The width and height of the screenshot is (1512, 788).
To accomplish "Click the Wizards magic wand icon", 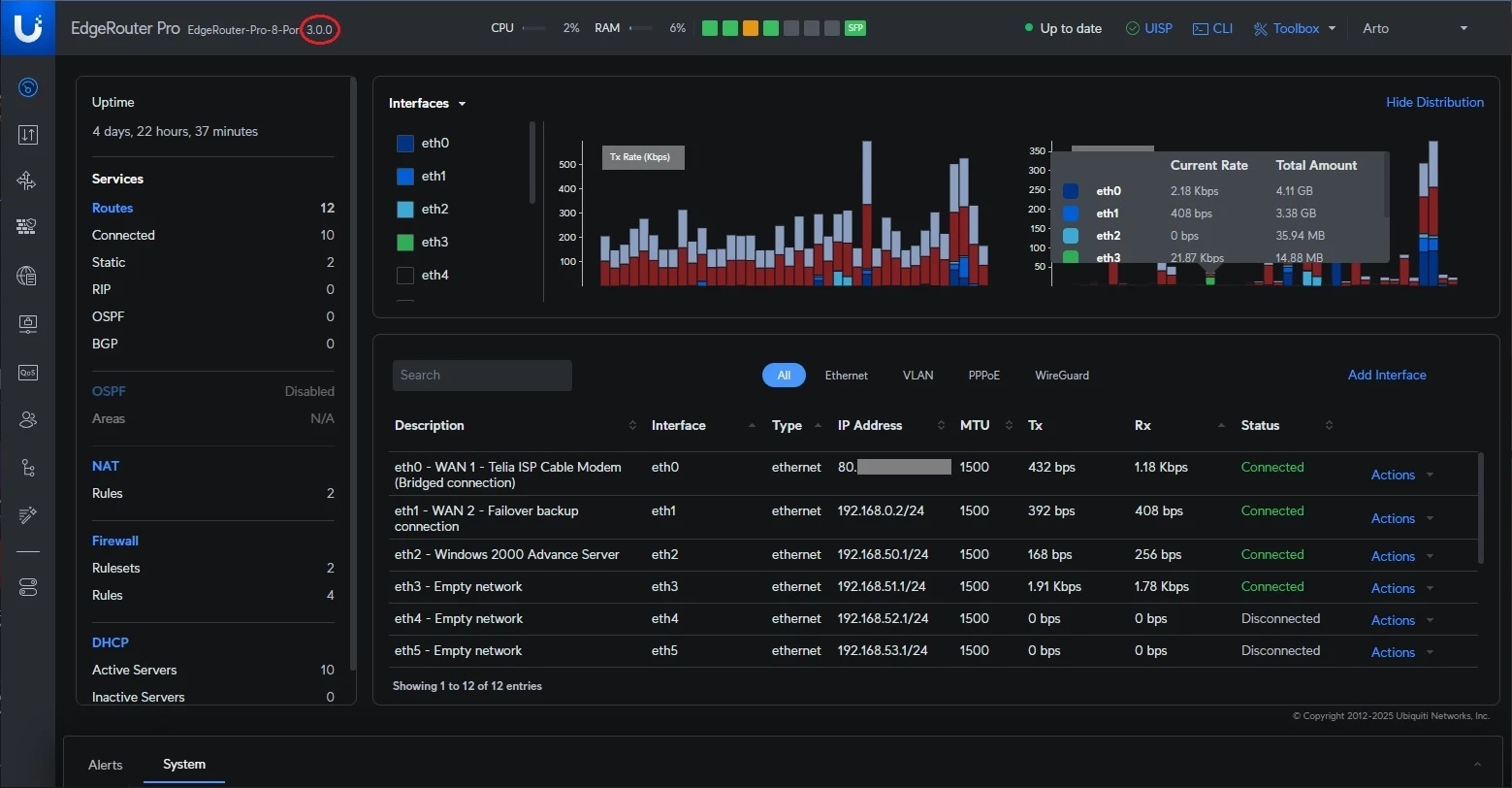I will click(x=27, y=515).
